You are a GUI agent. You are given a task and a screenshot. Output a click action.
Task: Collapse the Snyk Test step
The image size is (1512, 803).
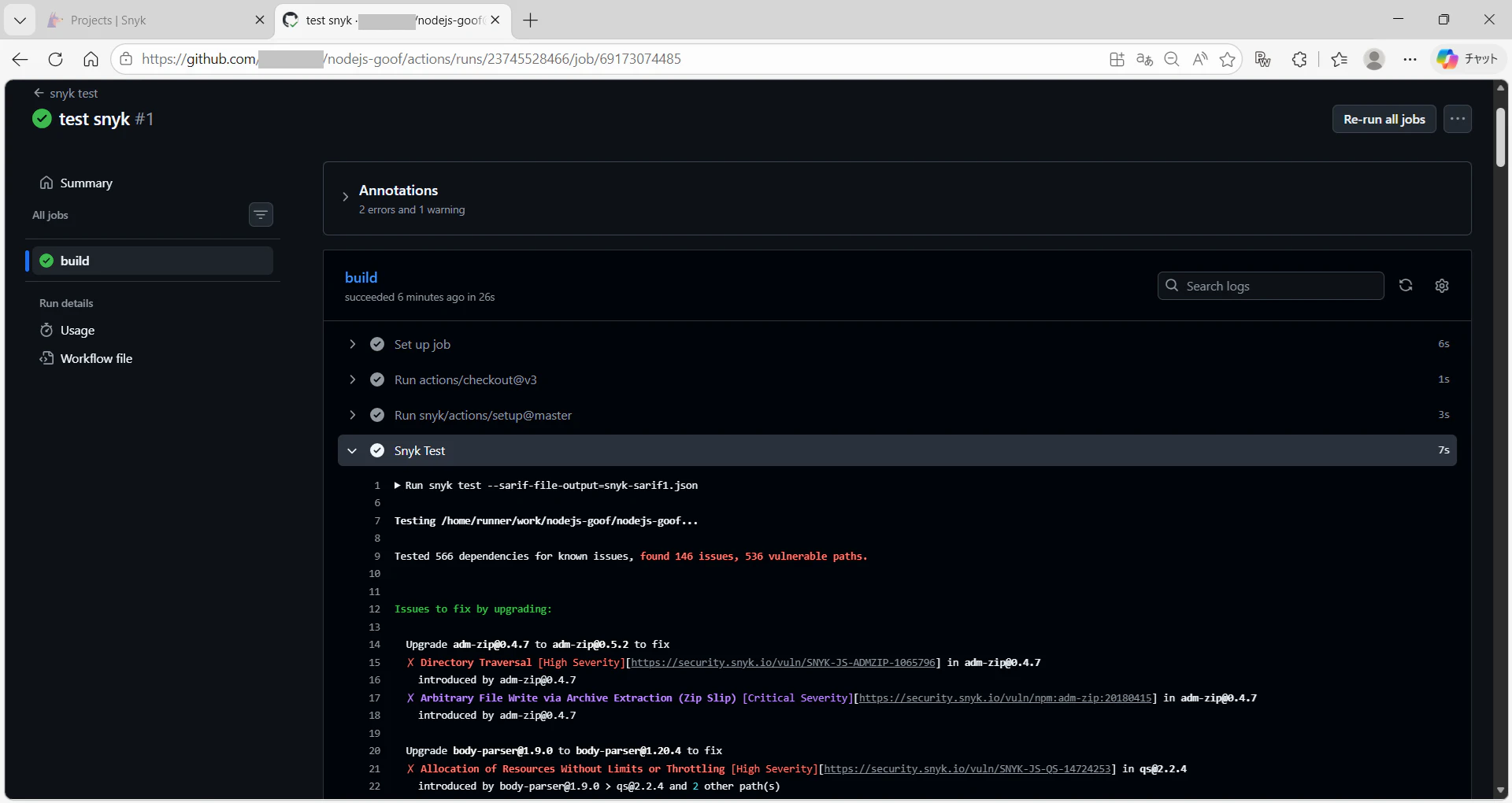coord(897,450)
